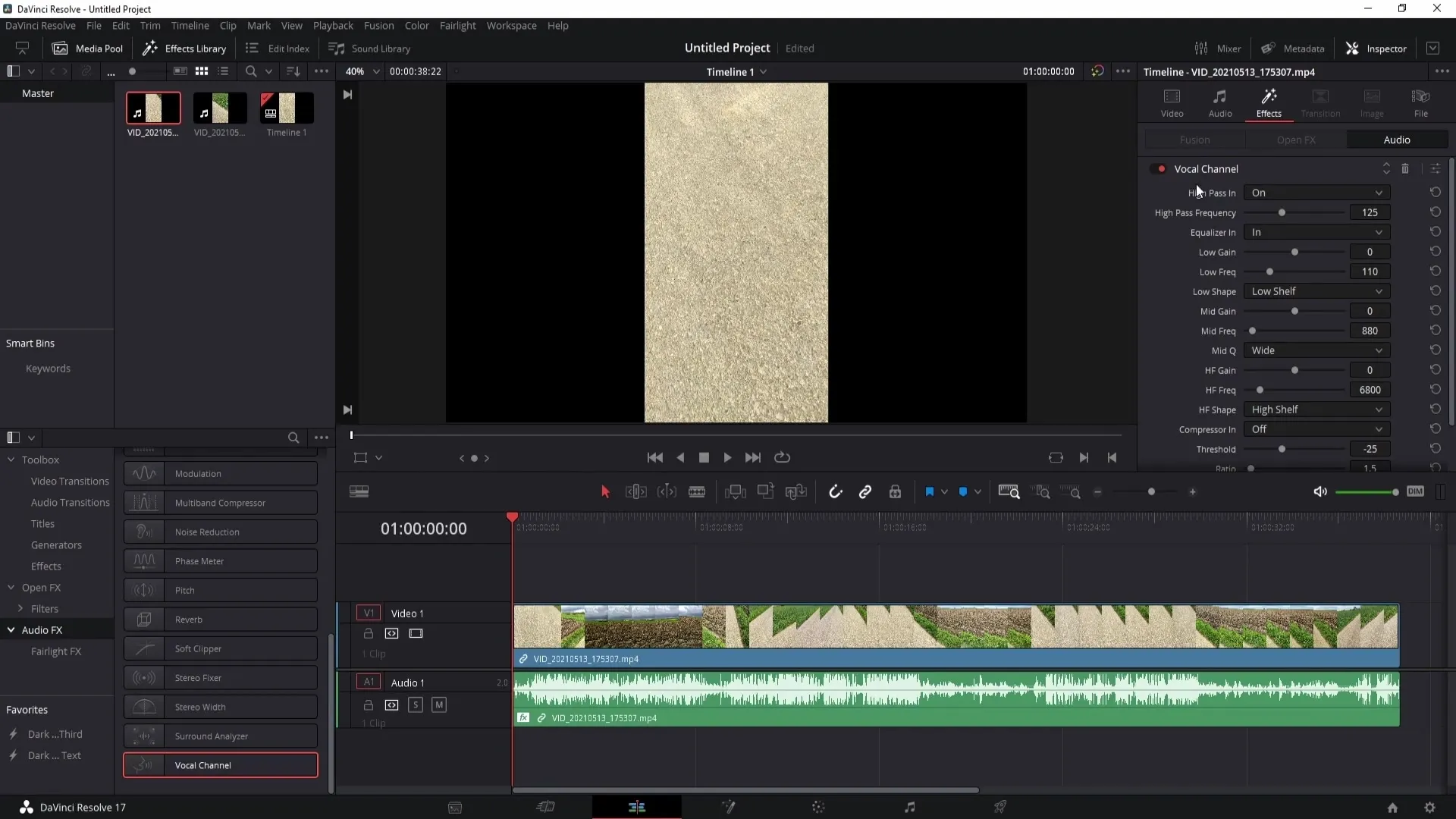Open Timeline 1 name dropdown in viewer
The image size is (1456, 819).
click(x=736, y=71)
